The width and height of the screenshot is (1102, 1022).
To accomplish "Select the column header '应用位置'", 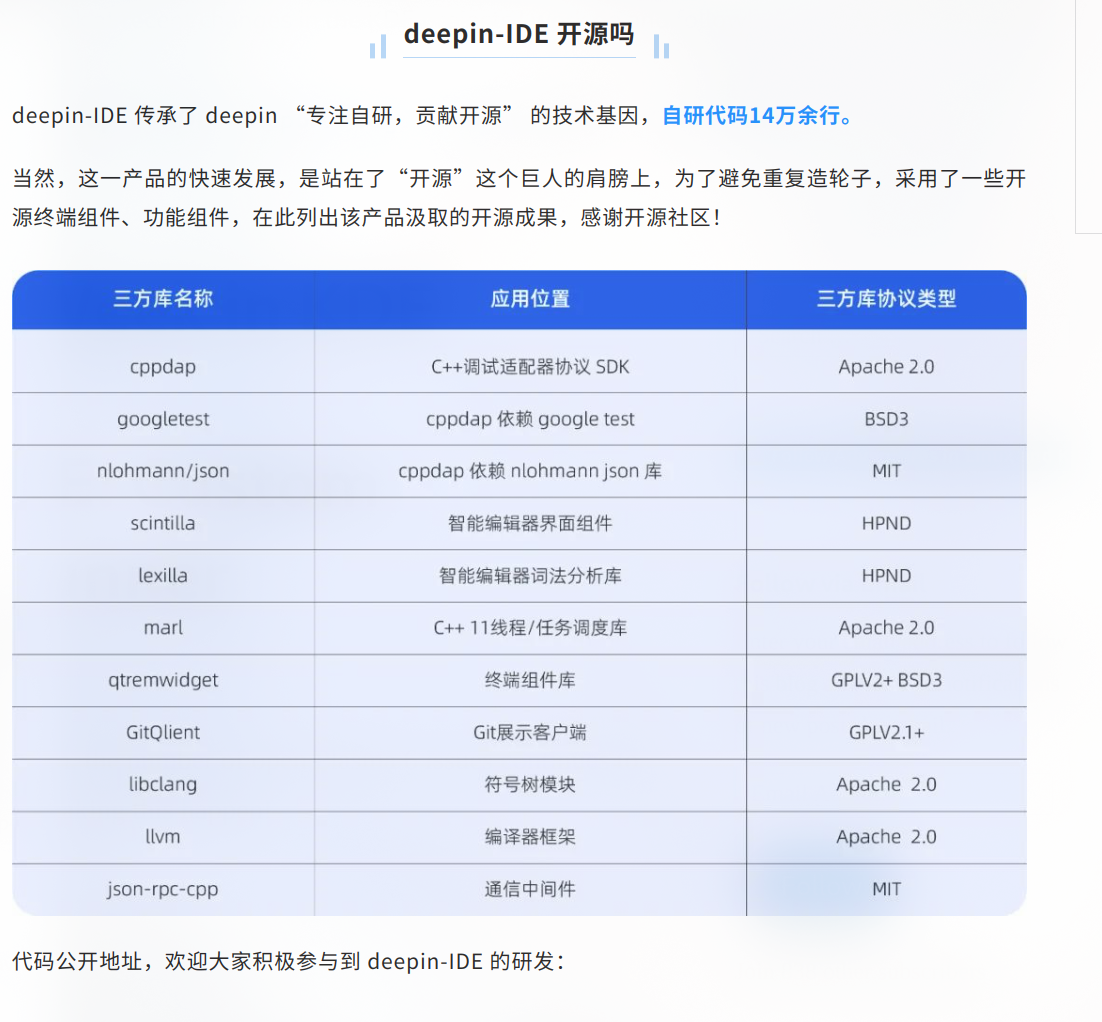I will [x=530, y=299].
